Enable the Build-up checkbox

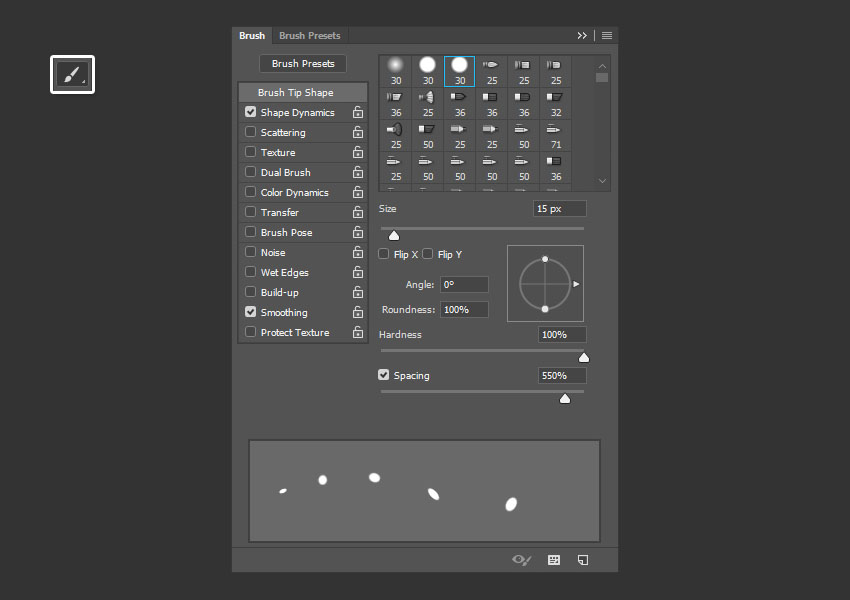tap(250, 292)
